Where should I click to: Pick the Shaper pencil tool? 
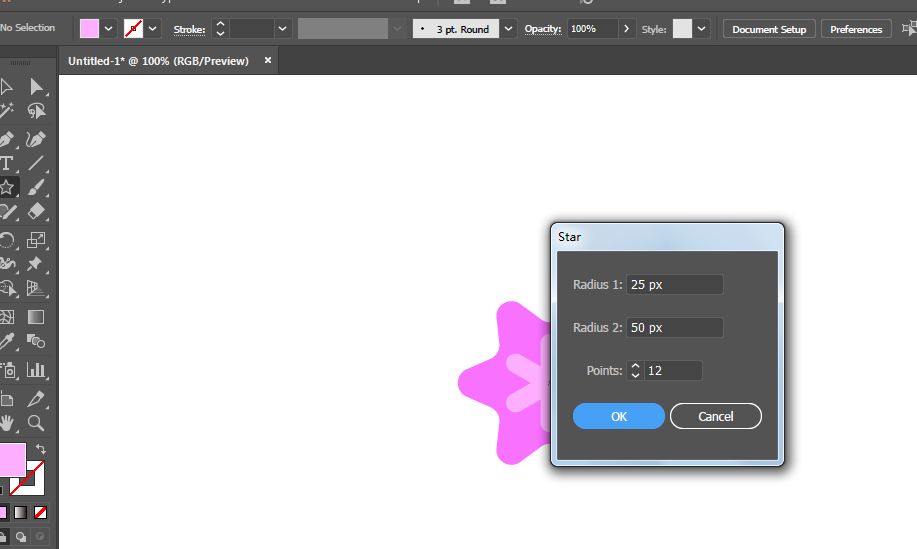click(7, 211)
